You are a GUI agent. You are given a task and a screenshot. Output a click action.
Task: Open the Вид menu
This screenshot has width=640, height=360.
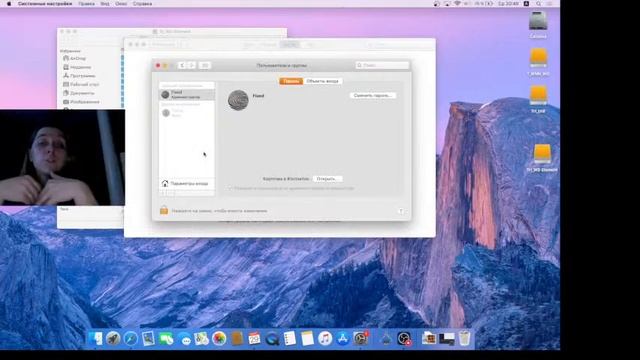[x=105, y=4]
